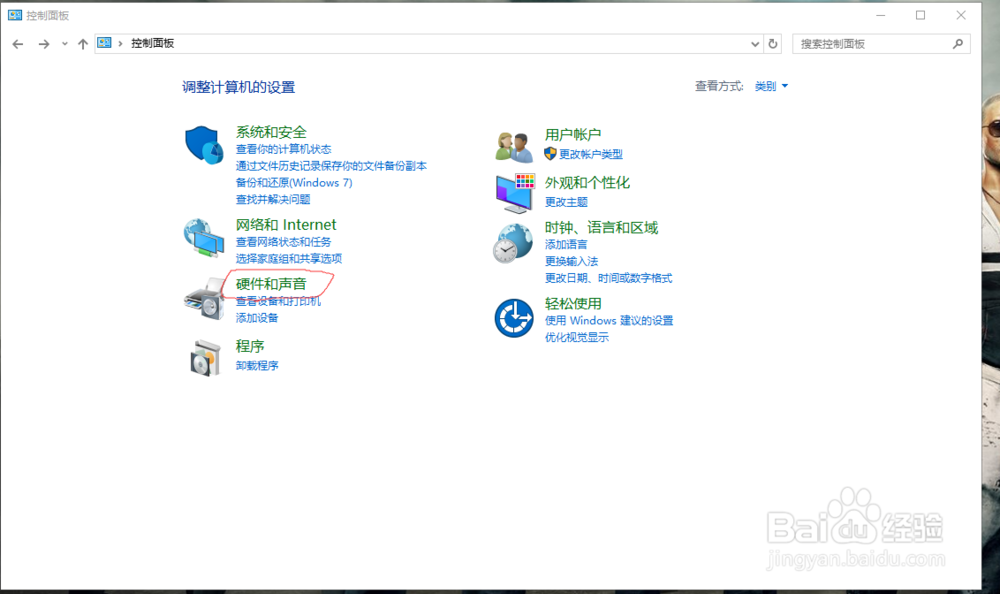This screenshot has height=594, width=1000.
Task: Click the Control Panel icon in the address bar
Action: [104, 43]
